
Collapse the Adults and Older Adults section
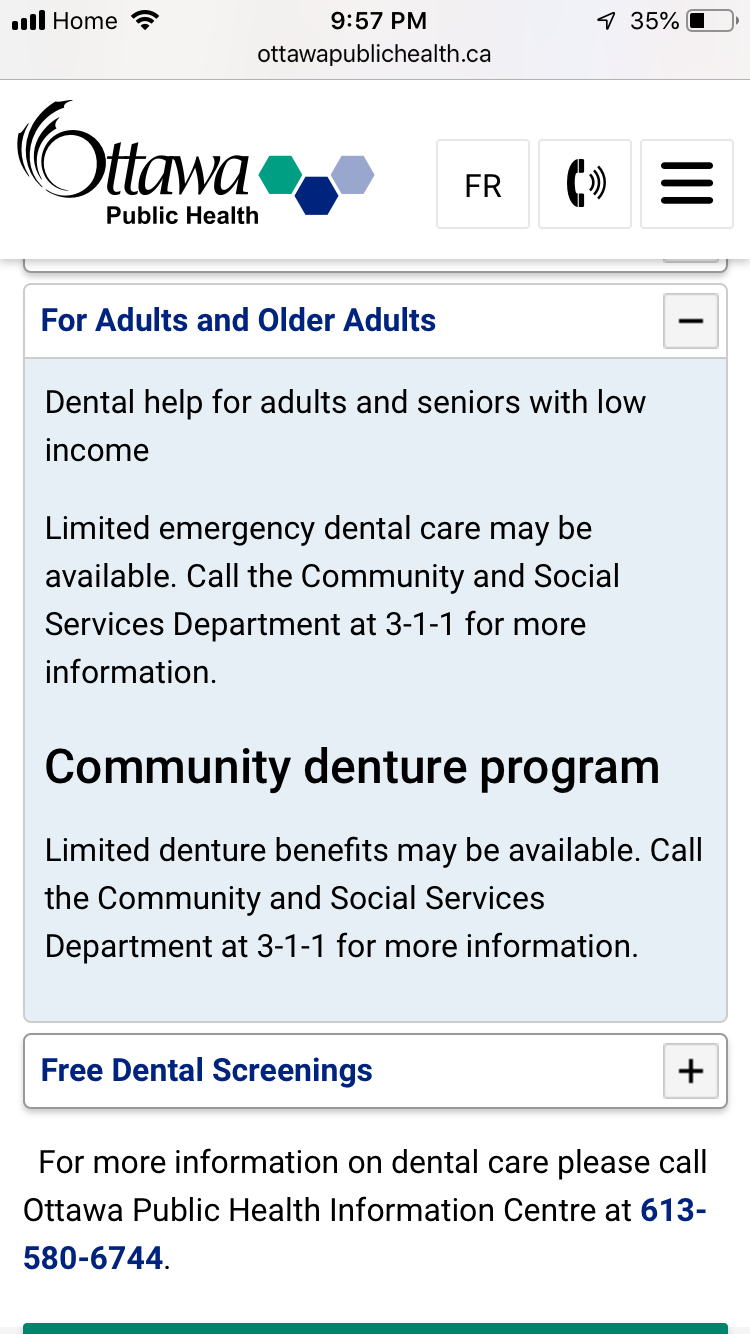690,321
